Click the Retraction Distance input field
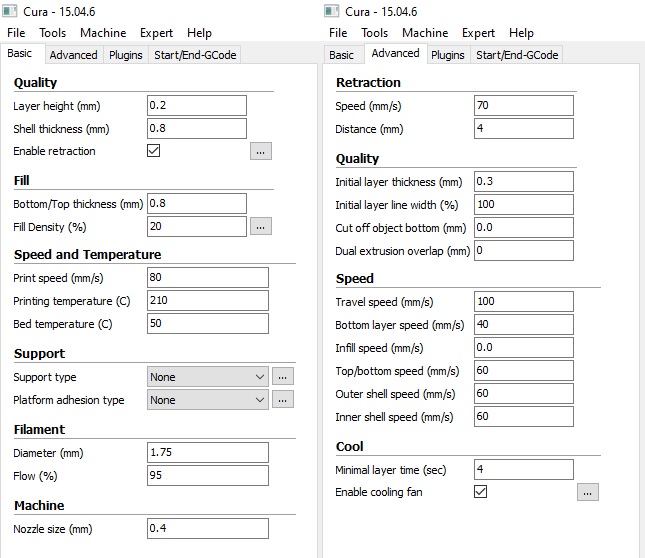645x558 pixels. point(524,129)
